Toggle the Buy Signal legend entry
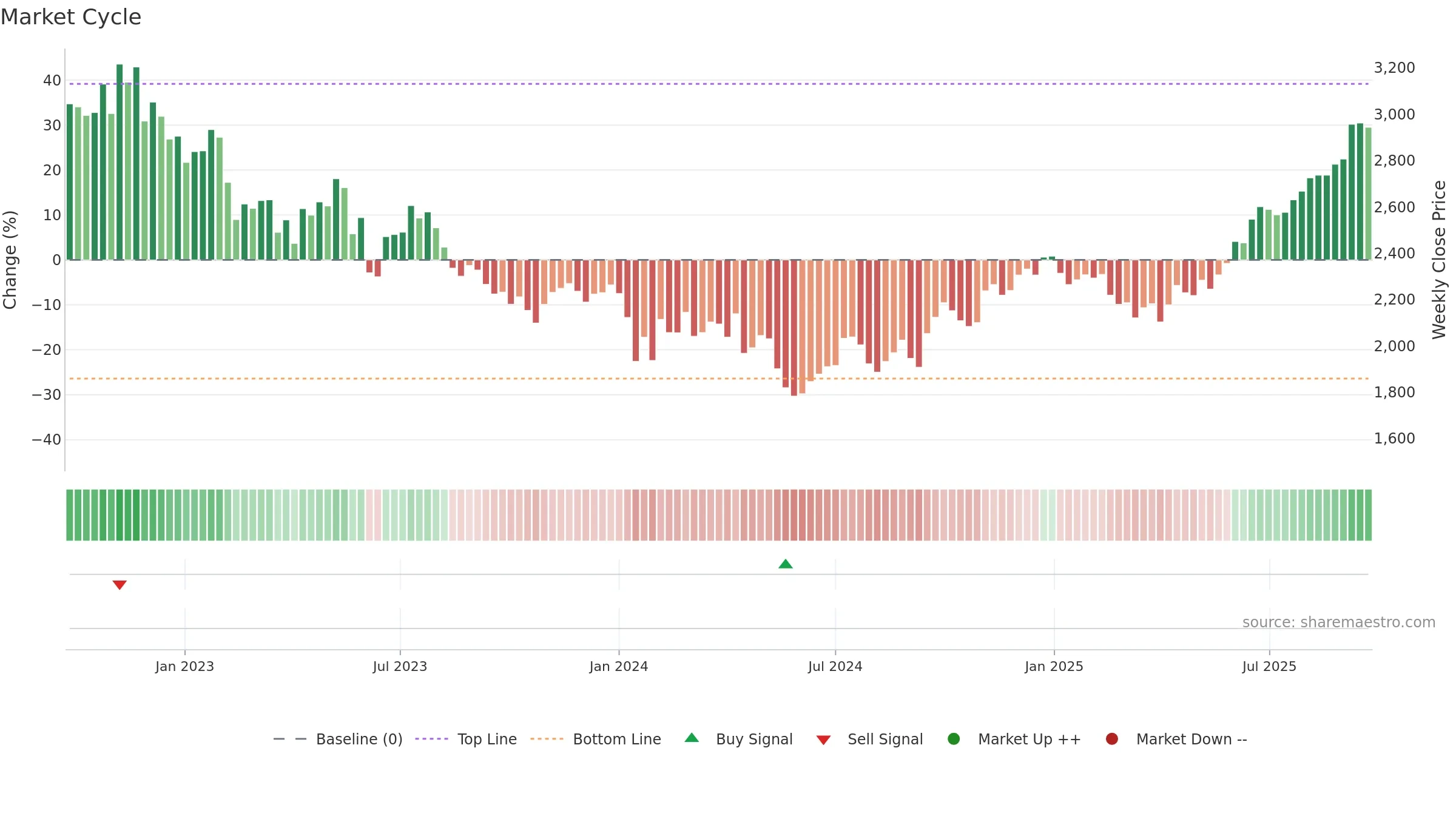The image size is (1456, 819). pyautogui.click(x=738, y=739)
